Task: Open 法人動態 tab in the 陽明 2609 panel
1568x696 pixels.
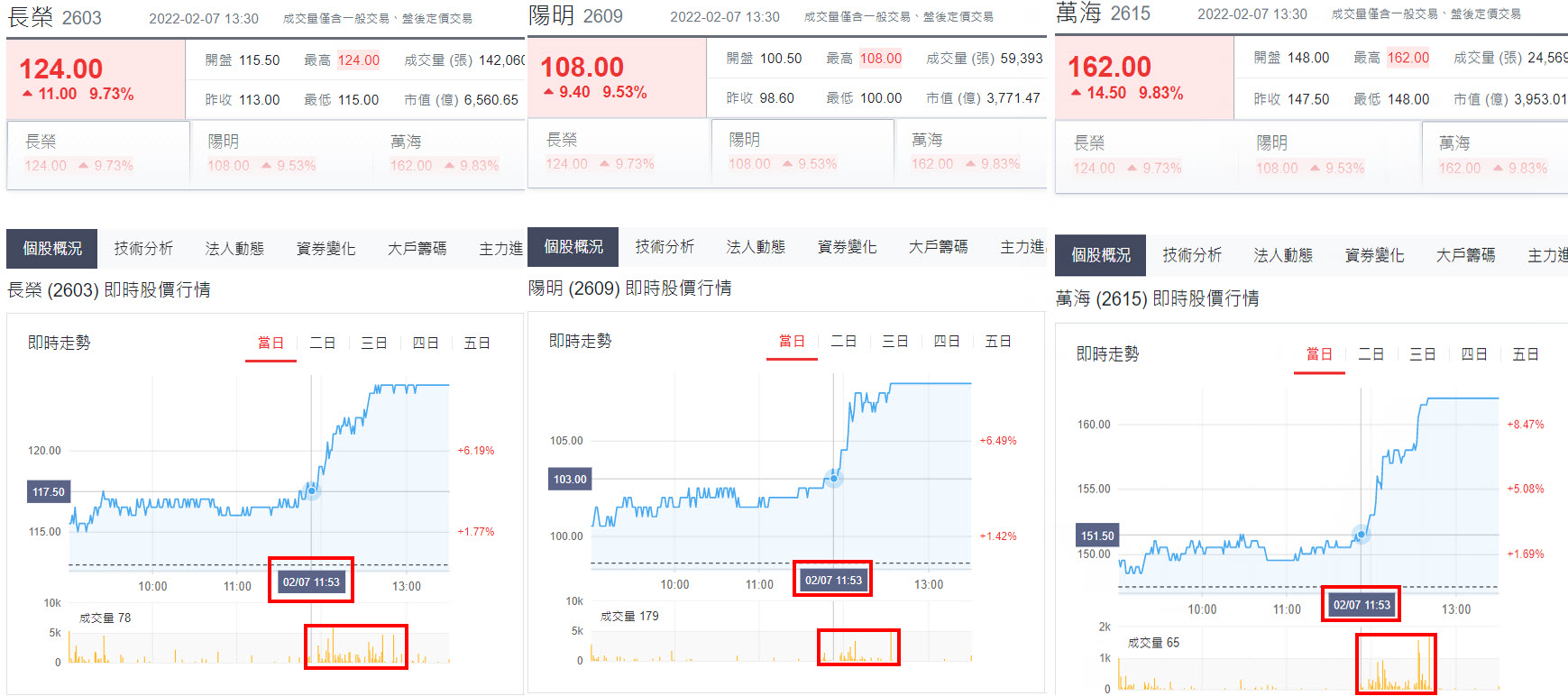Action: pos(756,247)
